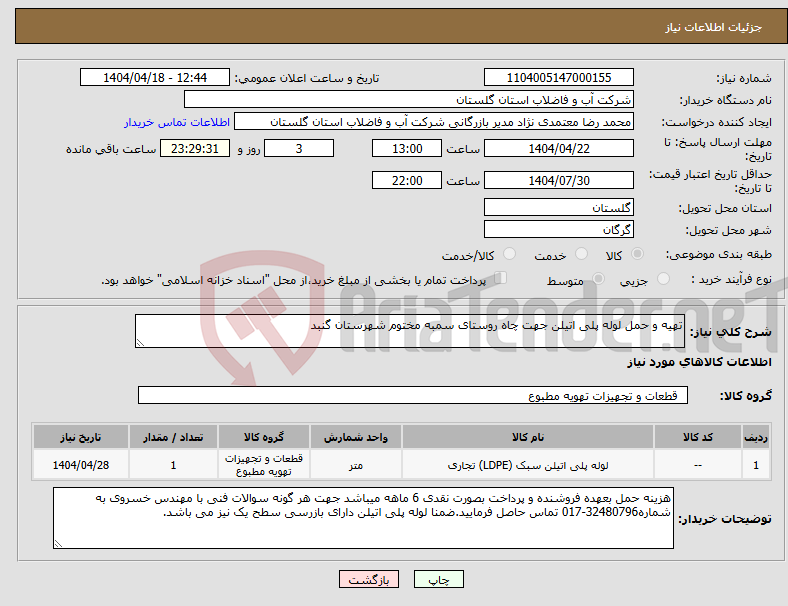Click the توضیحات خریدار notes textarea

point(363,518)
